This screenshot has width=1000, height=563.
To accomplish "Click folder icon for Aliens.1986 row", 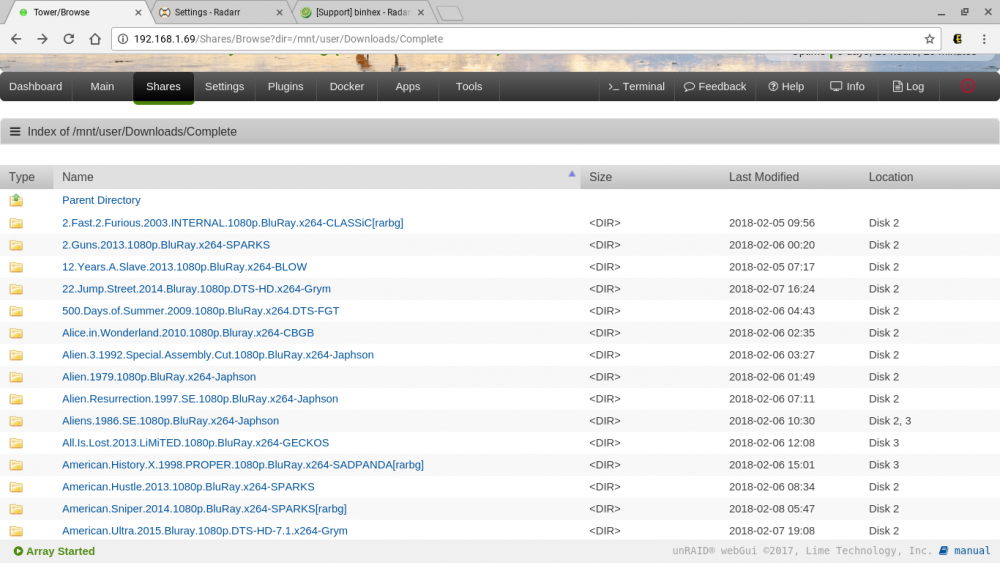I will 16,421.
